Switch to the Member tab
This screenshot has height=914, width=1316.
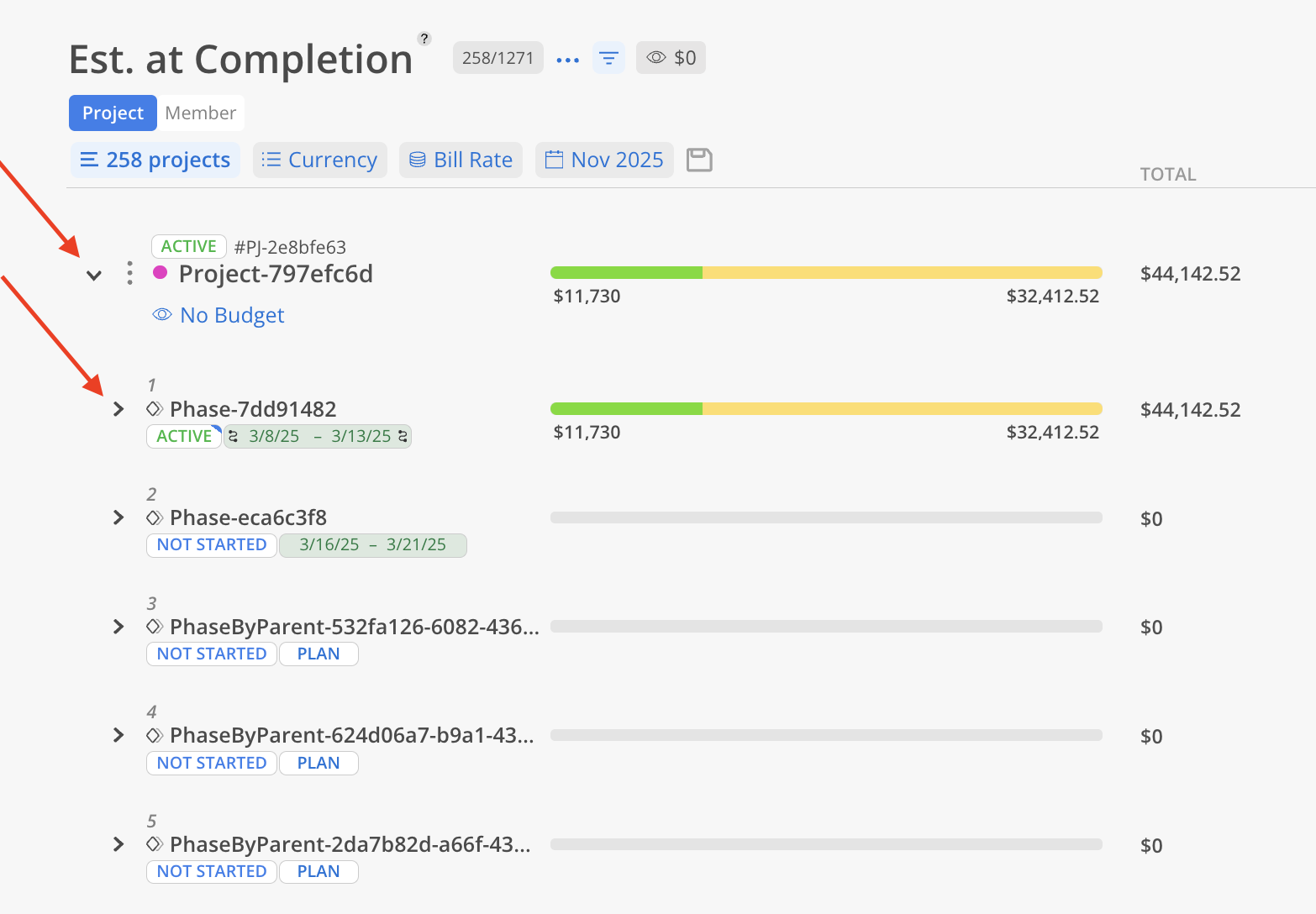(x=201, y=113)
